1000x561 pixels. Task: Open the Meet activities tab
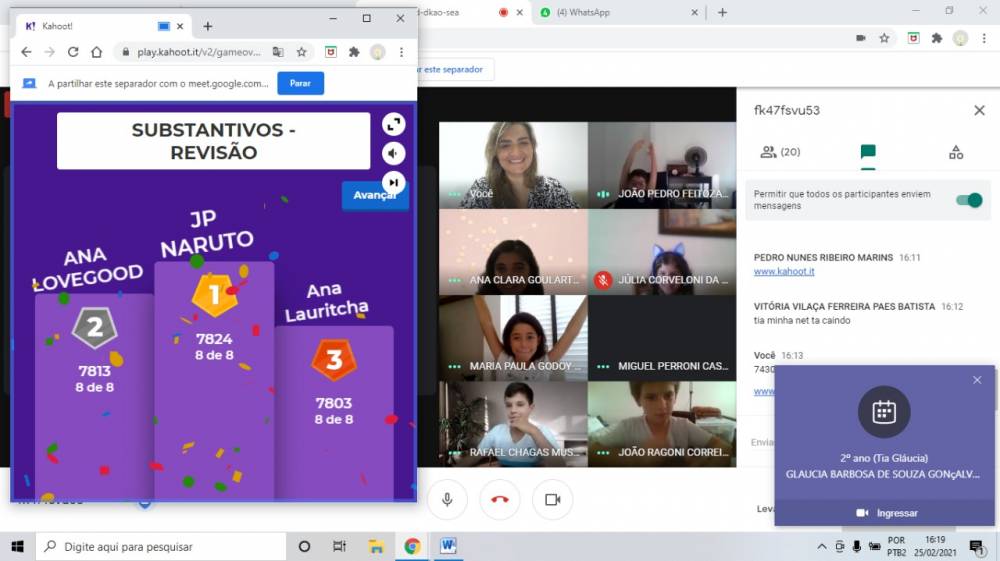[x=955, y=152]
